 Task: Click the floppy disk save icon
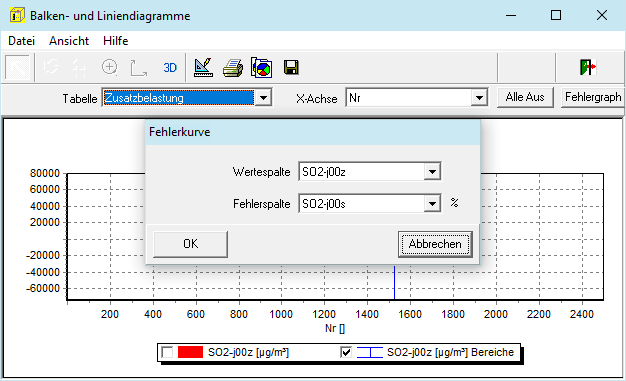click(x=291, y=67)
